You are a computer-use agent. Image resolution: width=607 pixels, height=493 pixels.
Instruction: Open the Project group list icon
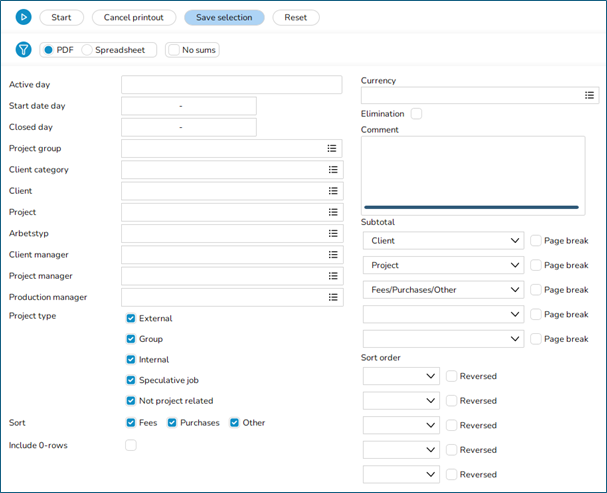coord(333,148)
